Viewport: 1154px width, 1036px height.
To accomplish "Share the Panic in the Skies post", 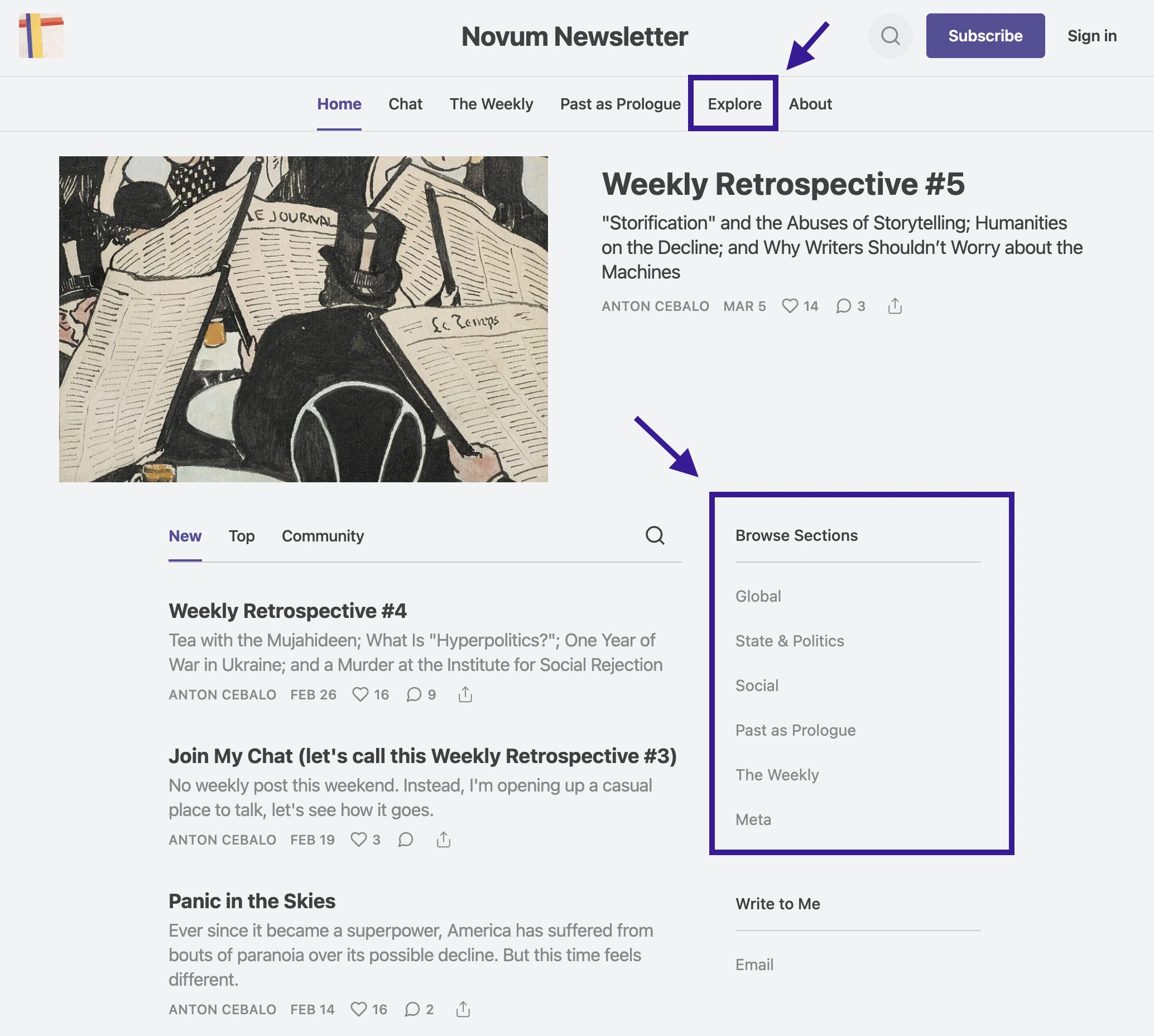I will click(x=463, y=1009).
